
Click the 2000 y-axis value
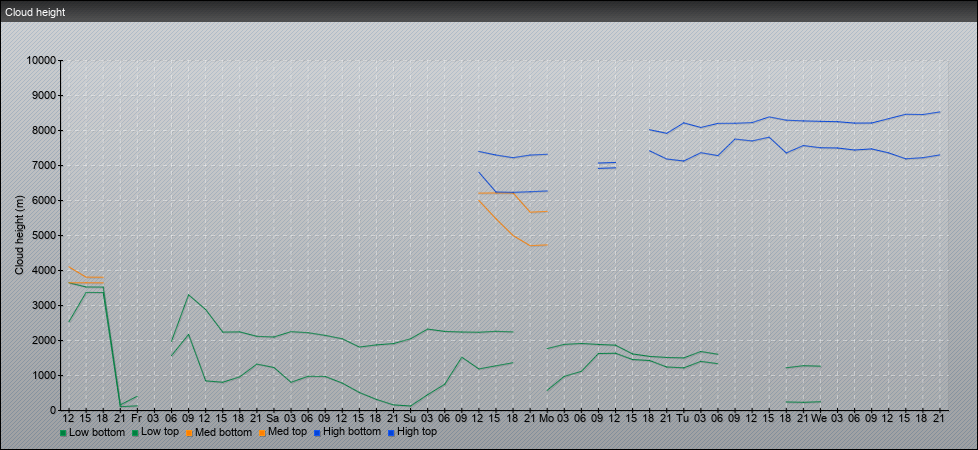(44, 340)
